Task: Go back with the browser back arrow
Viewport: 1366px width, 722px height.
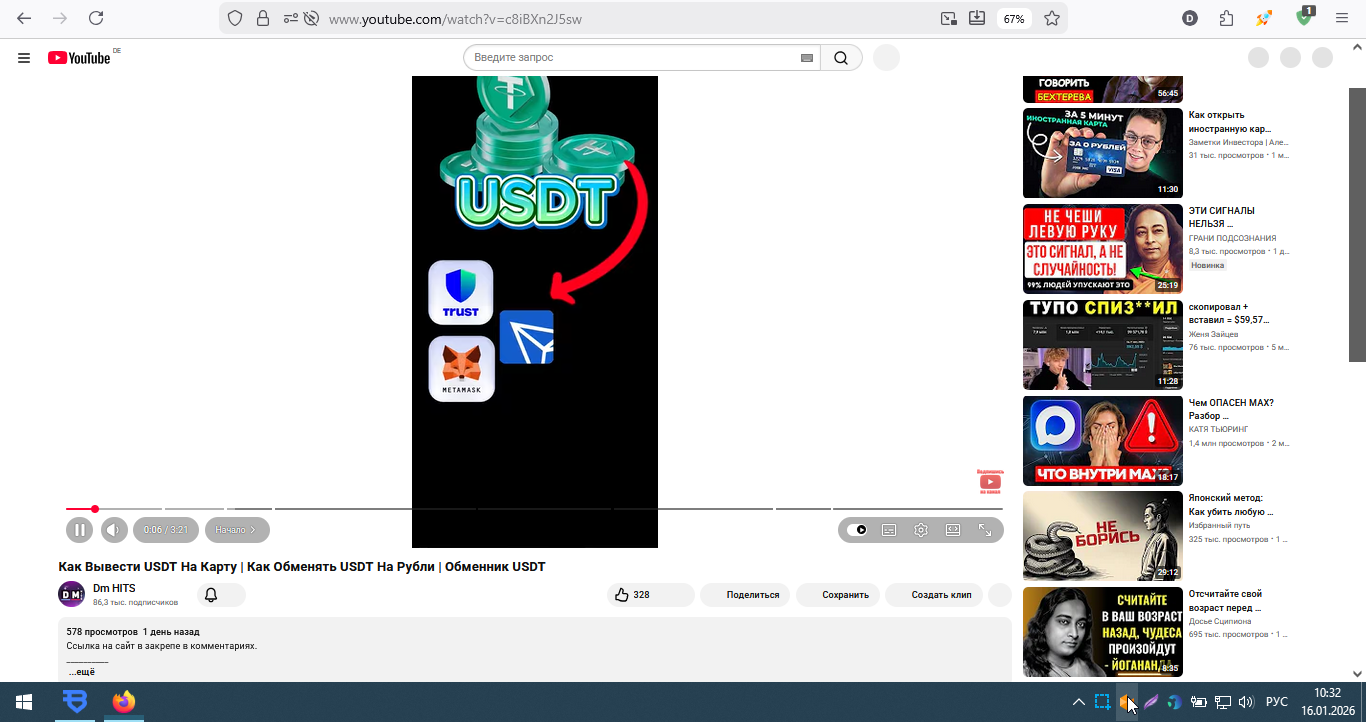Action: click(x=24, y=18)
